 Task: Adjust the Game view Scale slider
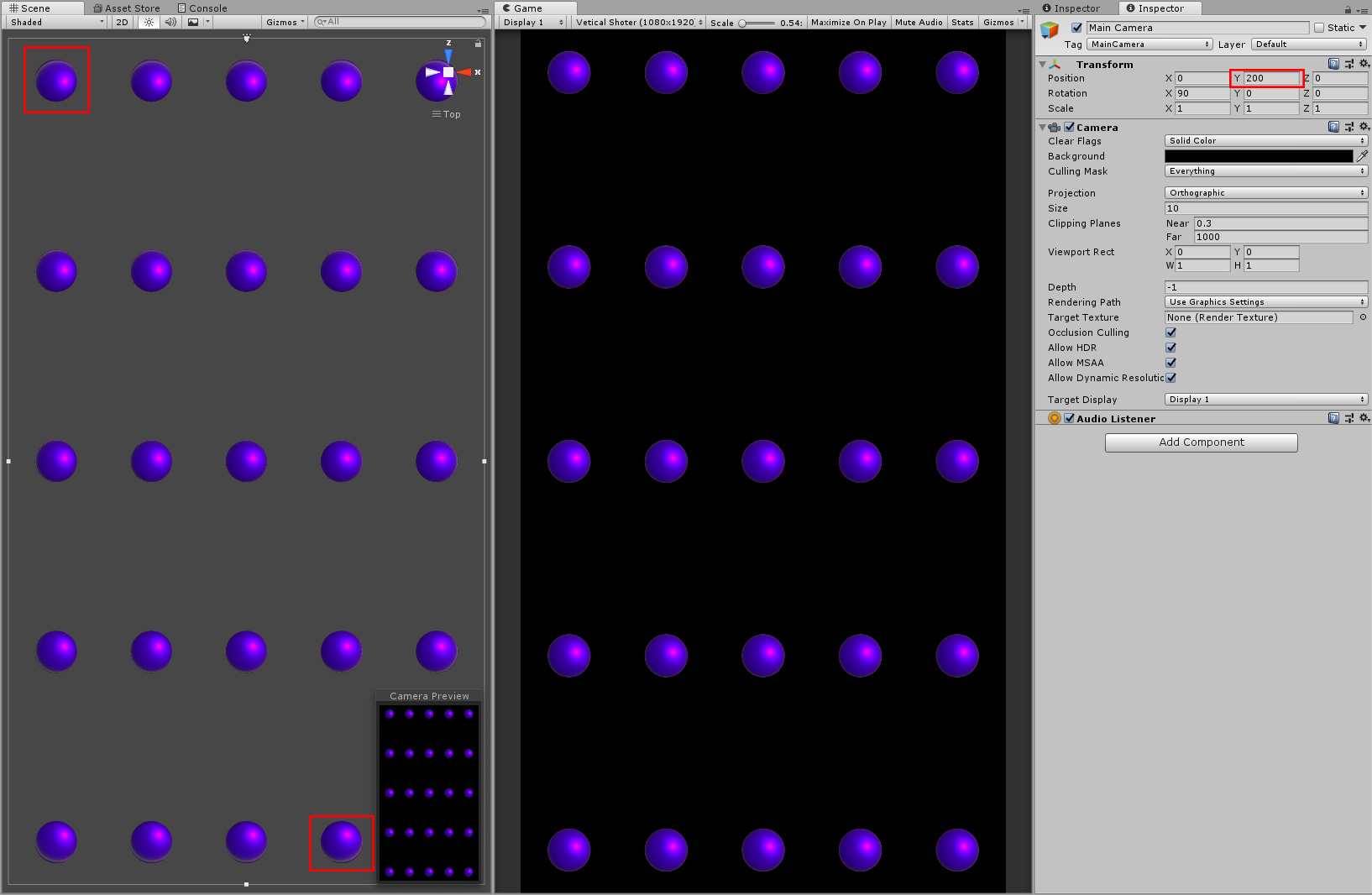[x=757, y=23]
